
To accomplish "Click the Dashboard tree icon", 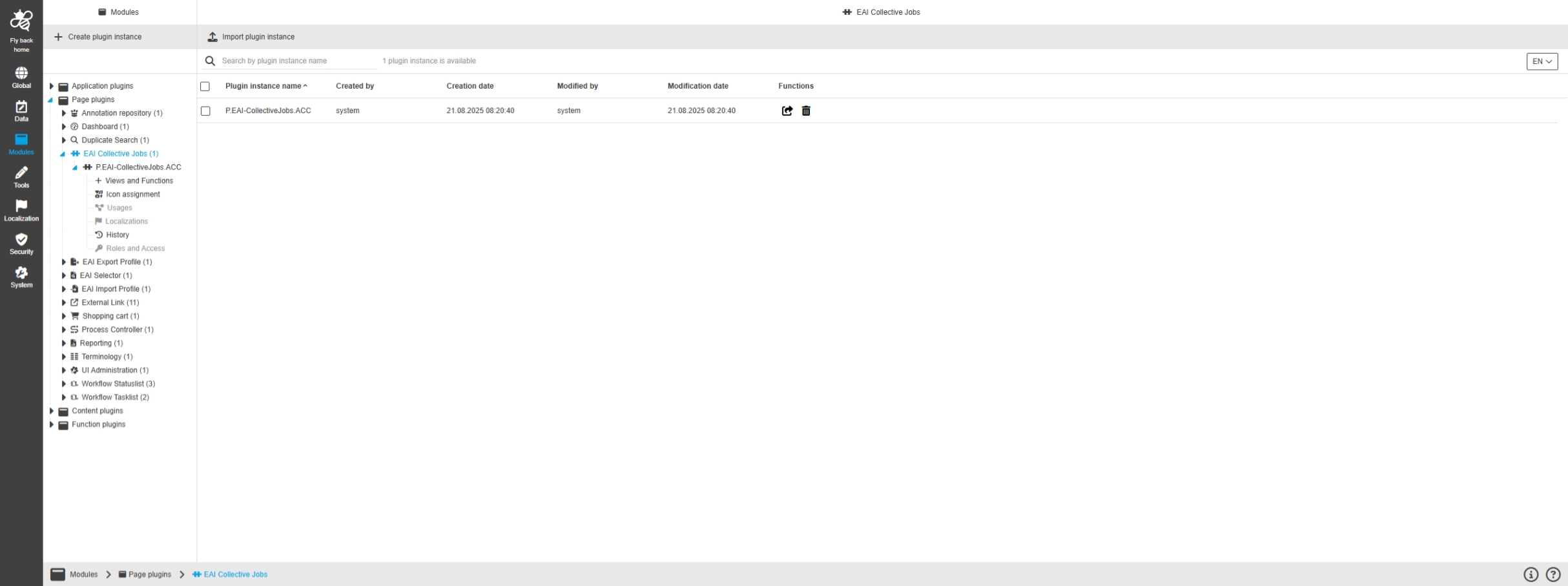I will 74,127.
